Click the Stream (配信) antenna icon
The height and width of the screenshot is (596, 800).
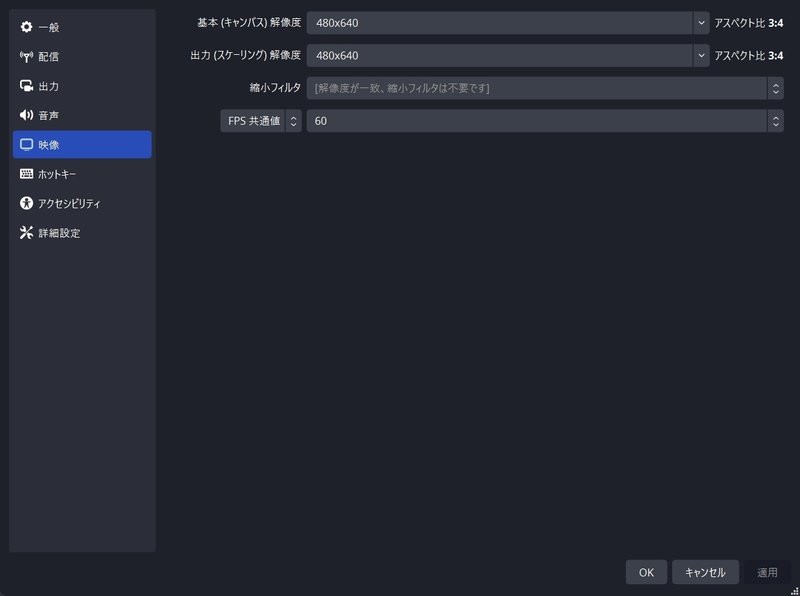click(26, 56)
